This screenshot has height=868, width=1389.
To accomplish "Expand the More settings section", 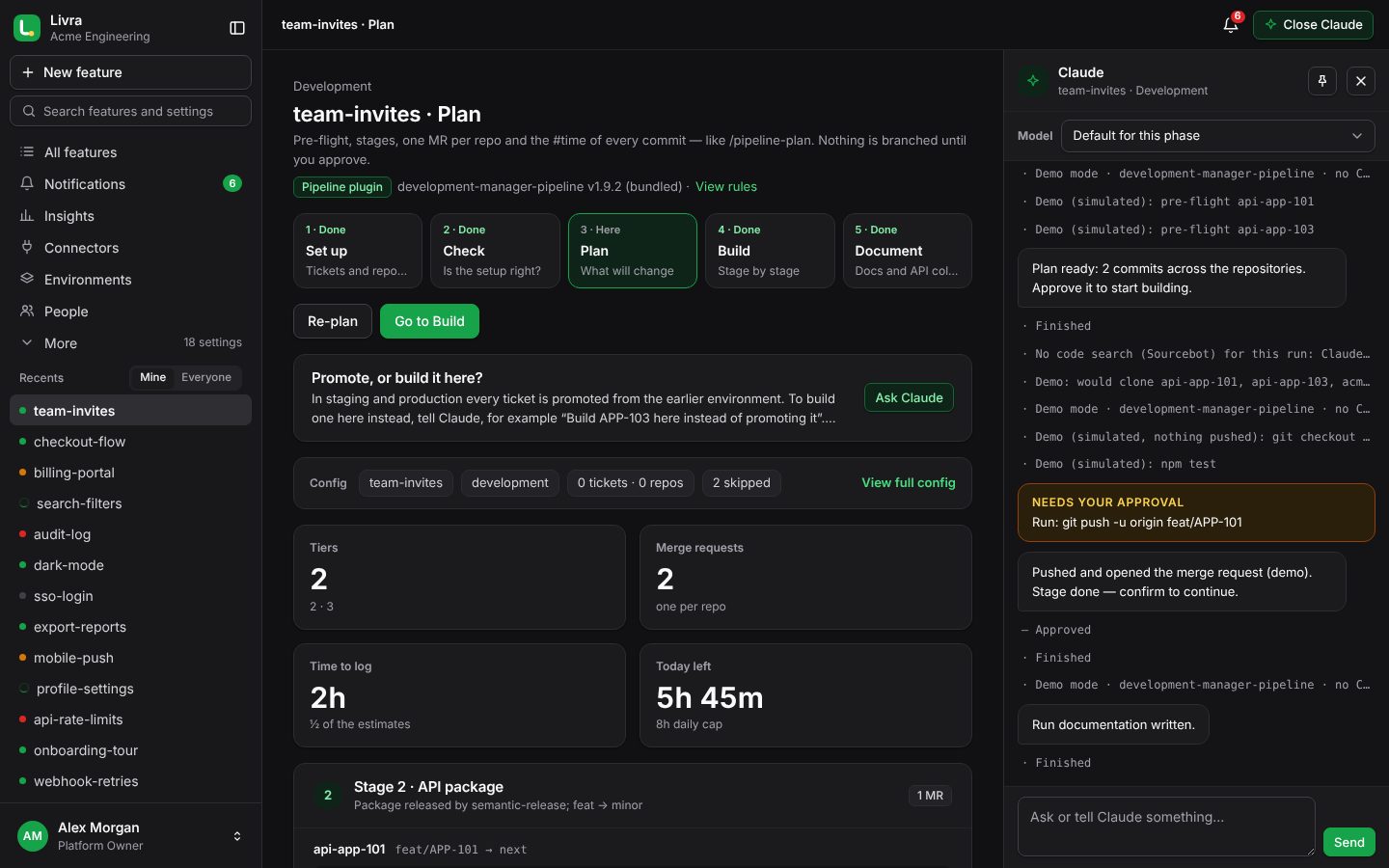I will click(x=130, y=343).
